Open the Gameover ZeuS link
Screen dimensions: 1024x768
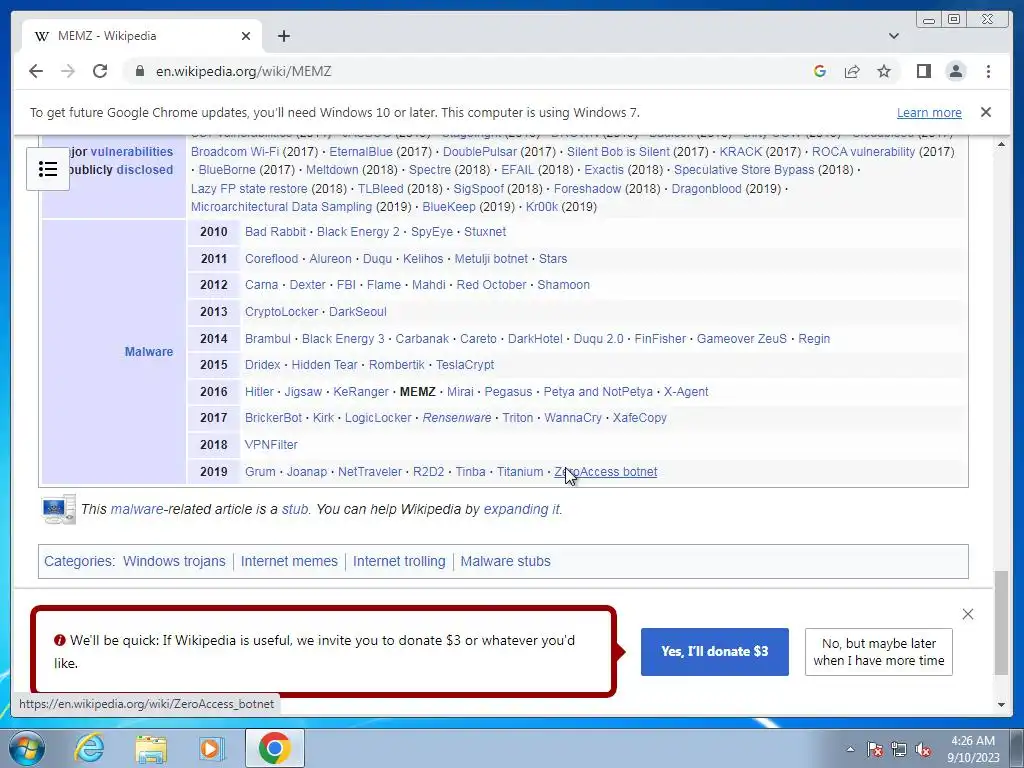(x=741, y=339)
